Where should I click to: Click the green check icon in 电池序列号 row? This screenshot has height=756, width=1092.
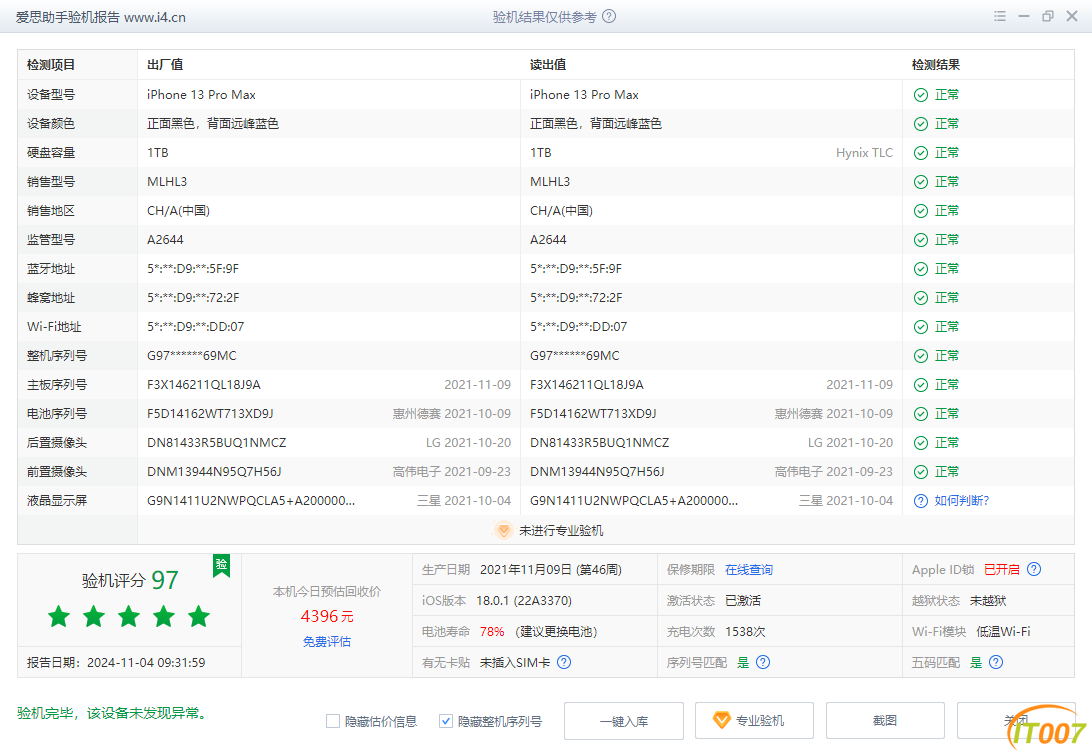coord(921,414)
